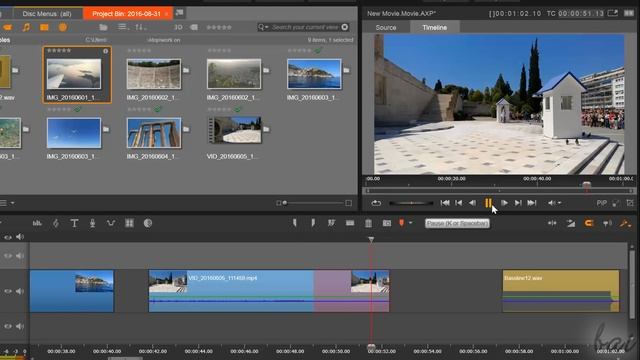
Task: Open the player volume dropdown
Action: click(x=560, y=203)
